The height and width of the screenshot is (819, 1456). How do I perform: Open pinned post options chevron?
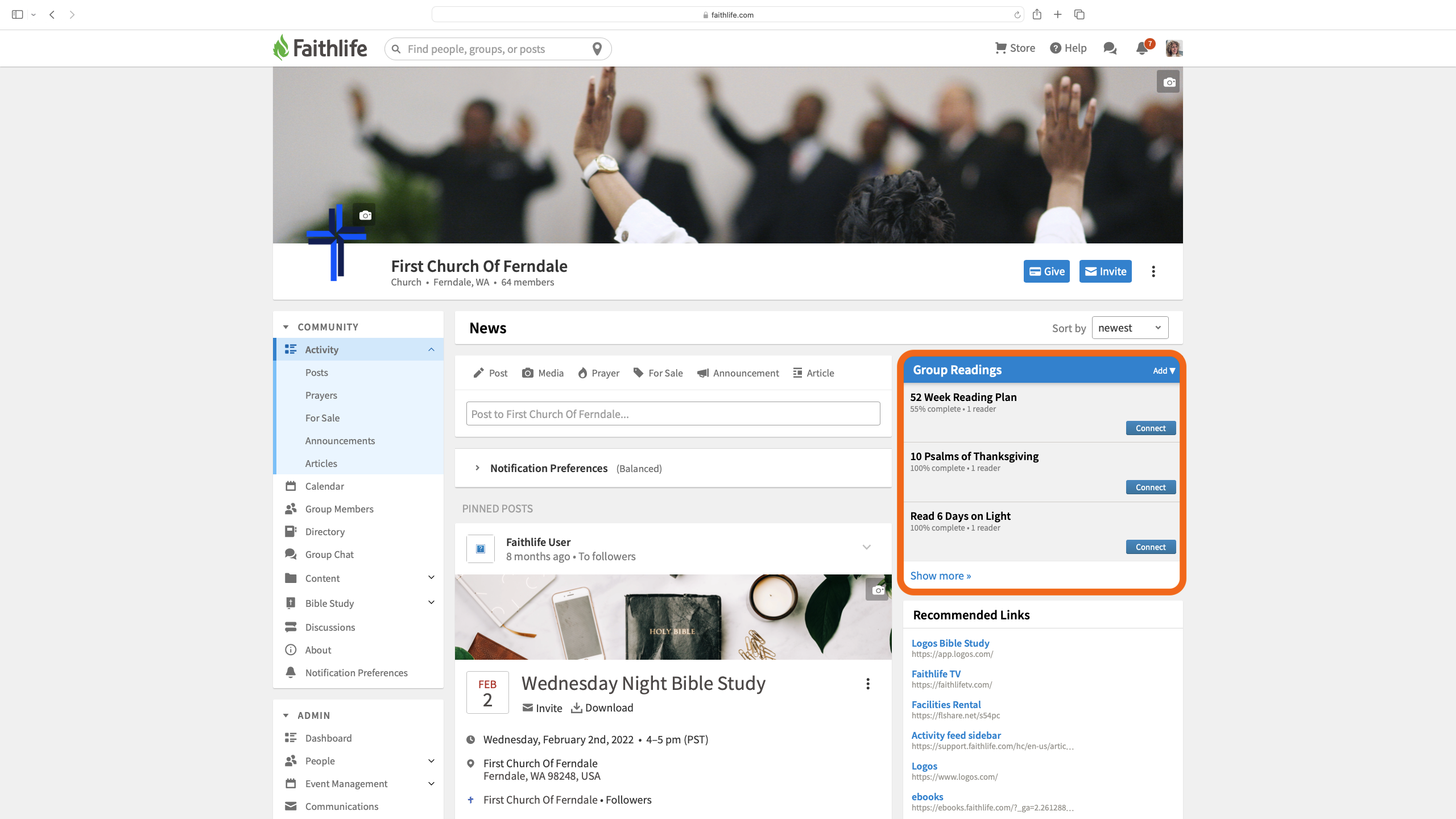(x=867, y=547)
